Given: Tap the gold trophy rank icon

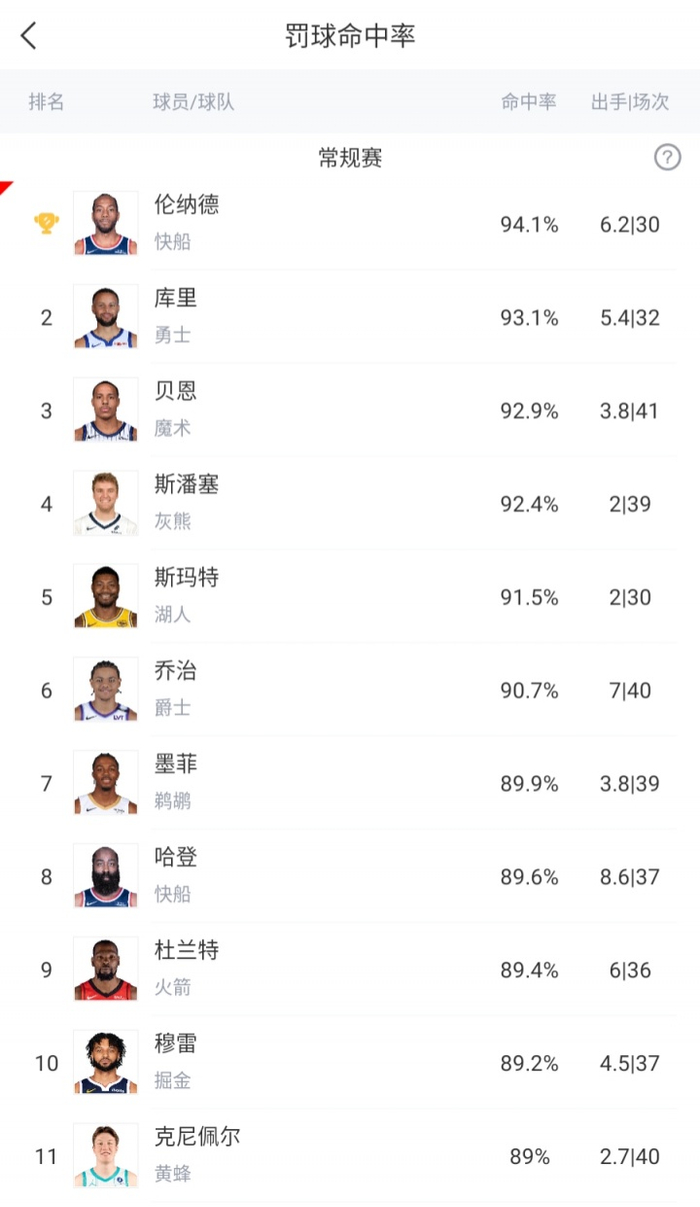Looking at the screenshot, I should coord(46,223).
